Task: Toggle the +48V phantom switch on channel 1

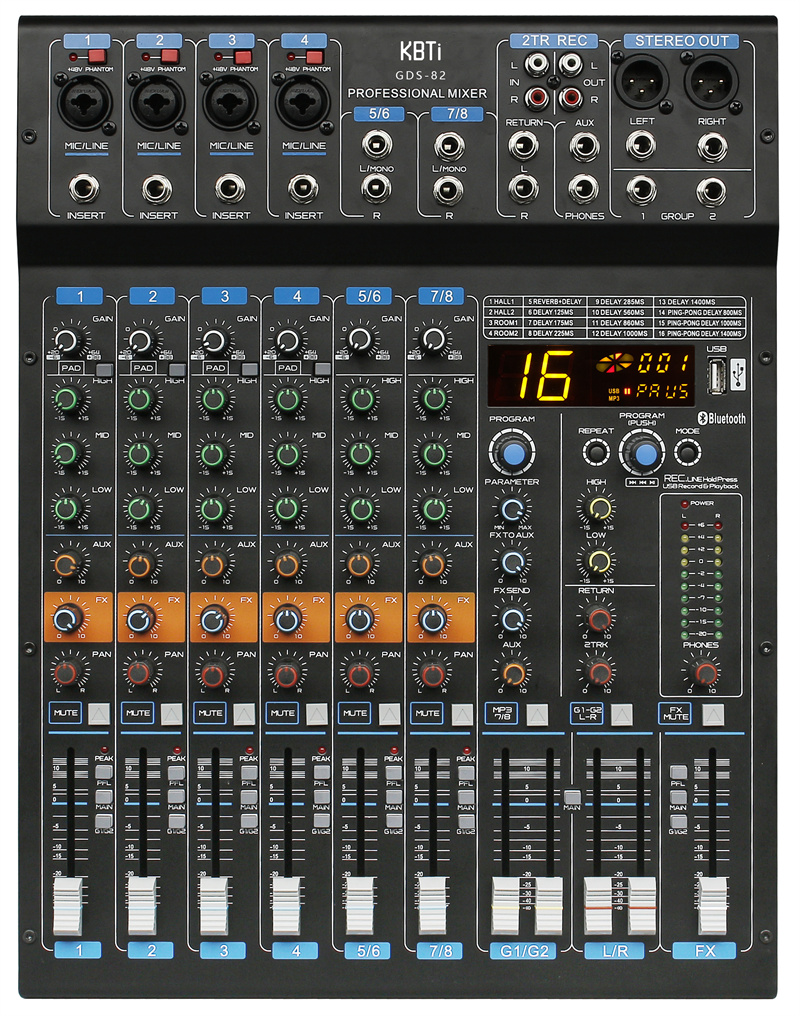Action: tap(97, 56)
